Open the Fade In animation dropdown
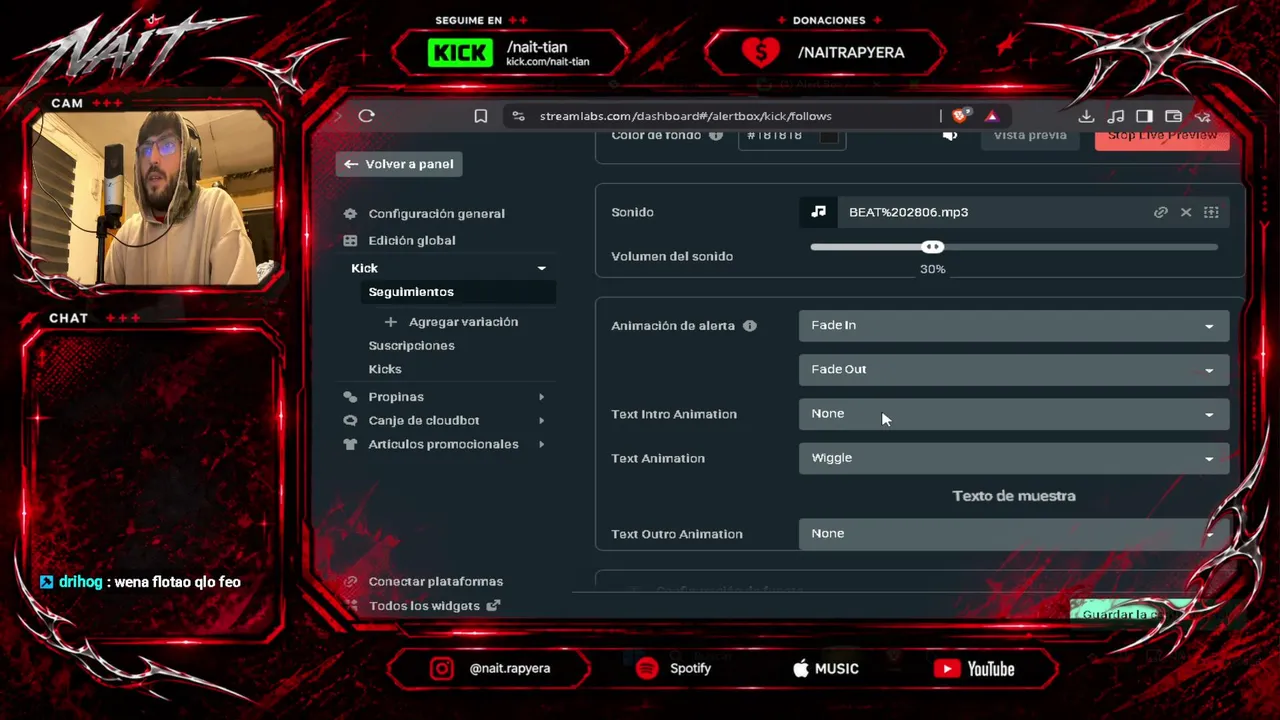Viewport: 1280px width, 720px height. click(1014, 326)
